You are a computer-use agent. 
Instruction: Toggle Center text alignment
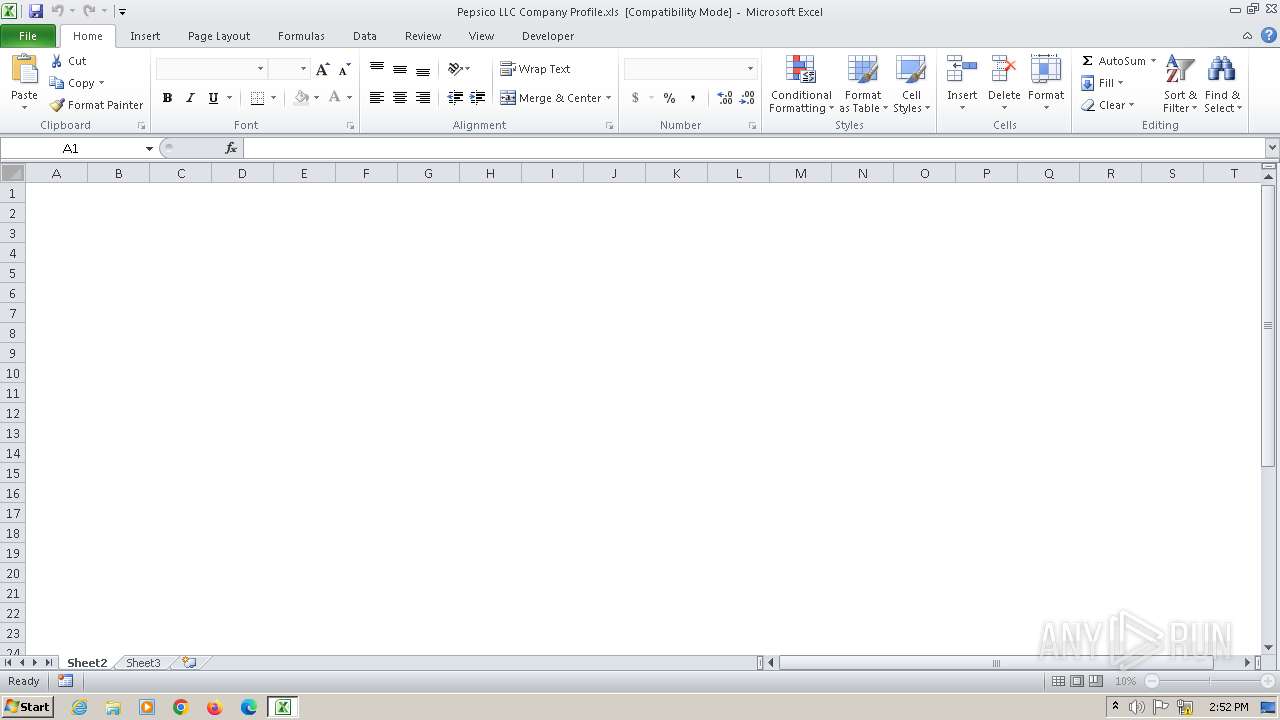pos(400,98)
